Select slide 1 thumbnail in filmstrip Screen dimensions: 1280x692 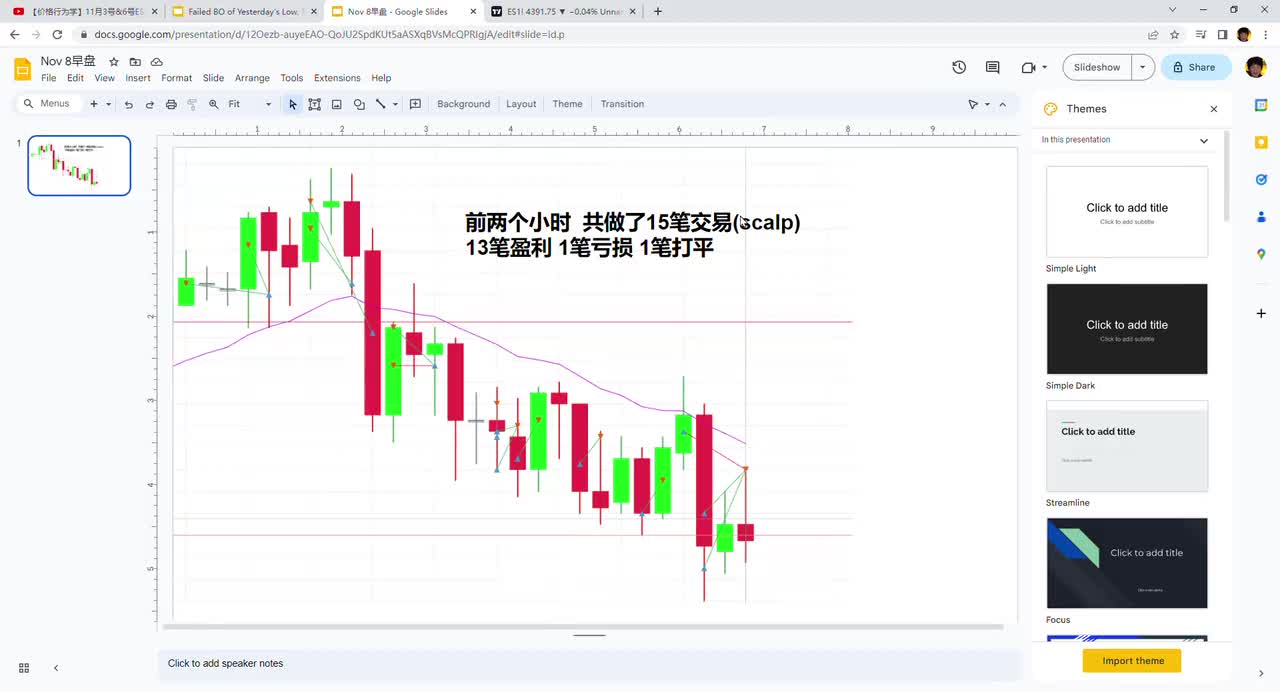[79, 165]
